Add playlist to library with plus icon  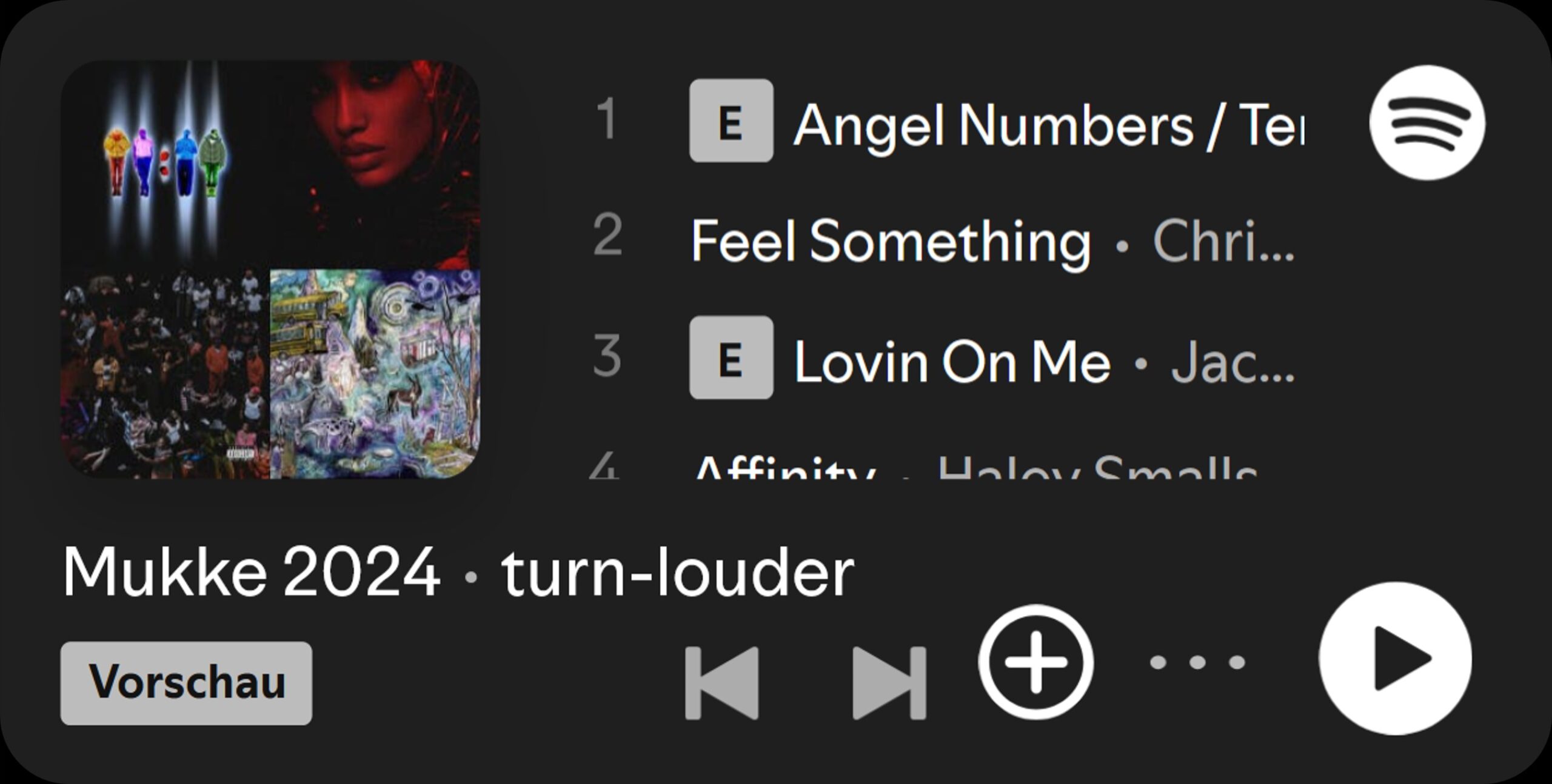click(x=1035, y=662)
